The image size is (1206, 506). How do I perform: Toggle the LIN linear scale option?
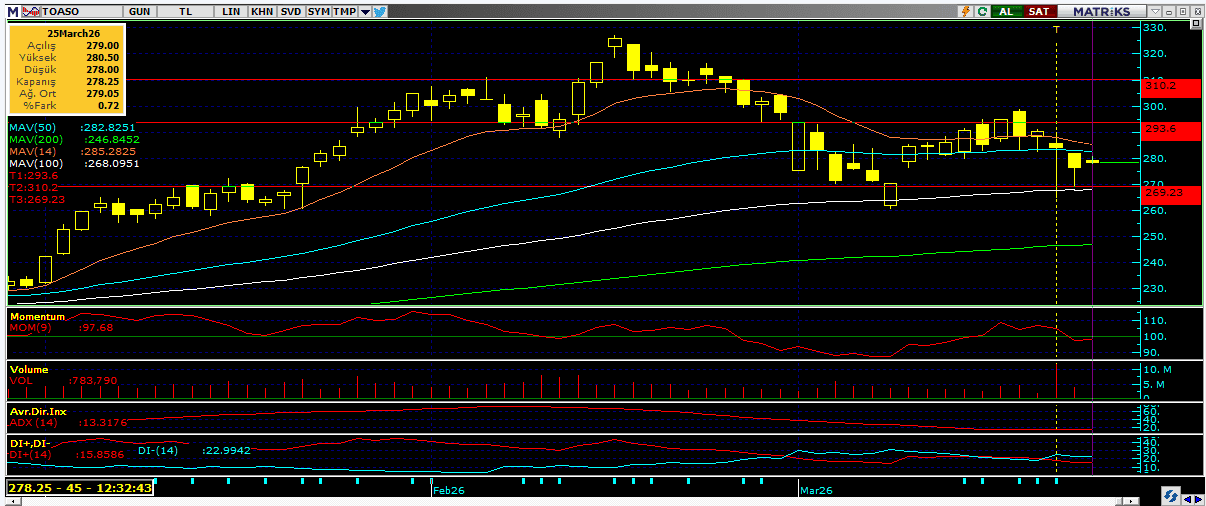coord(232,11)
